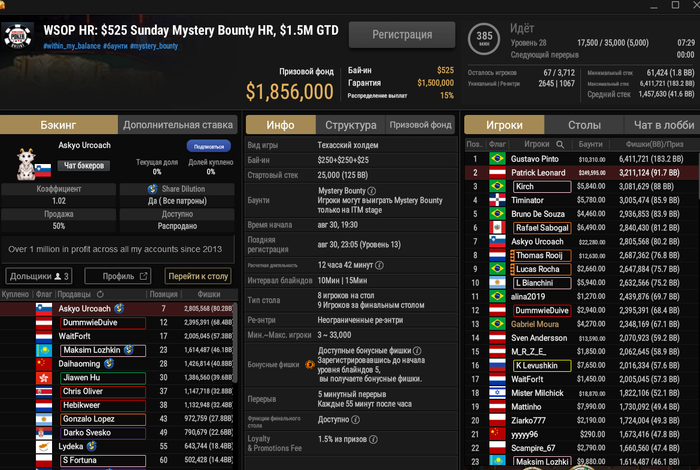Screen dimensions: 700x470
Task: Click the info icon beside 12 часа 42 минут
Action: coord(379,265)
